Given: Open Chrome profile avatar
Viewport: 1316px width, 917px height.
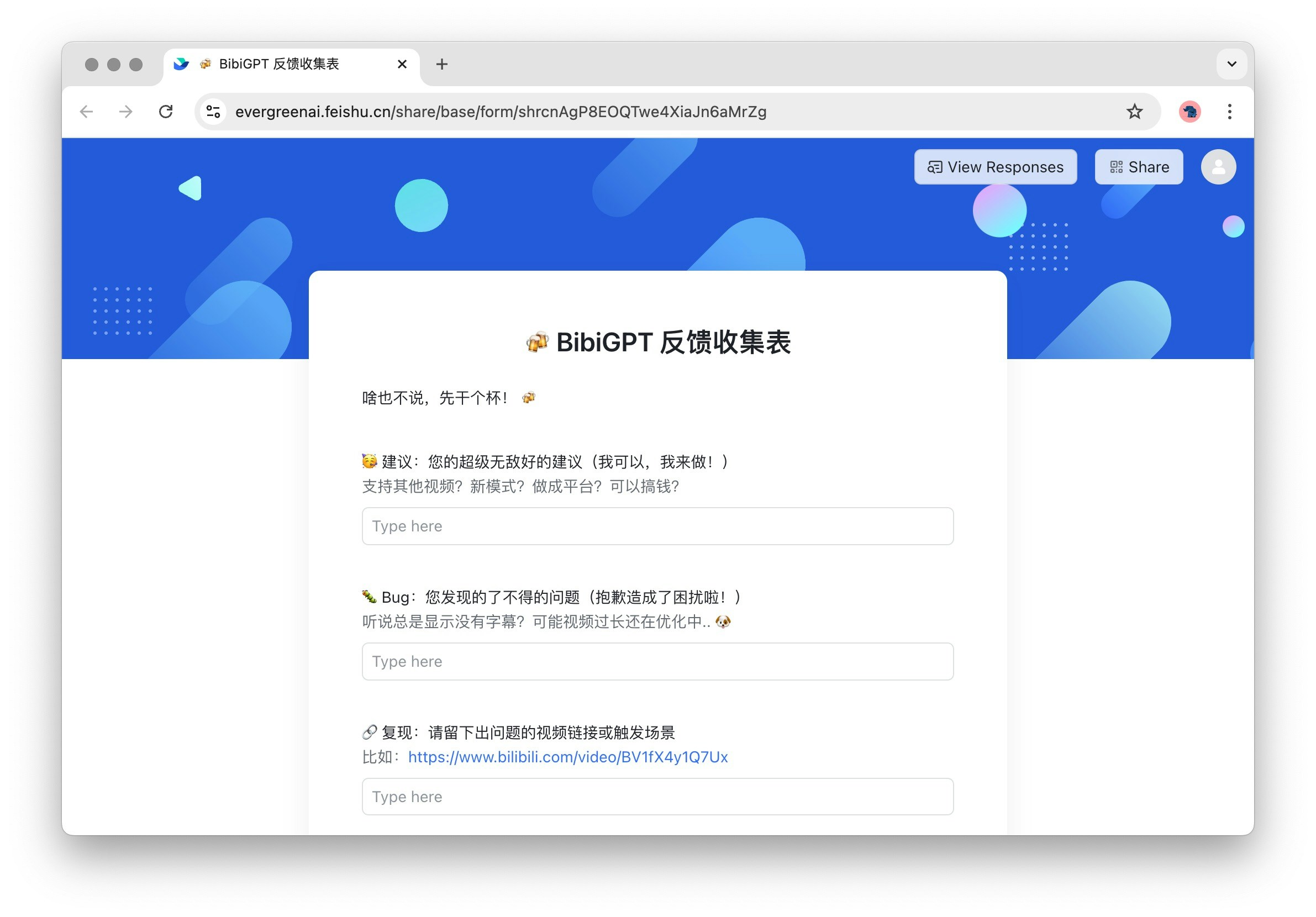Looking at the screenshot, I should coord(1189,112).
